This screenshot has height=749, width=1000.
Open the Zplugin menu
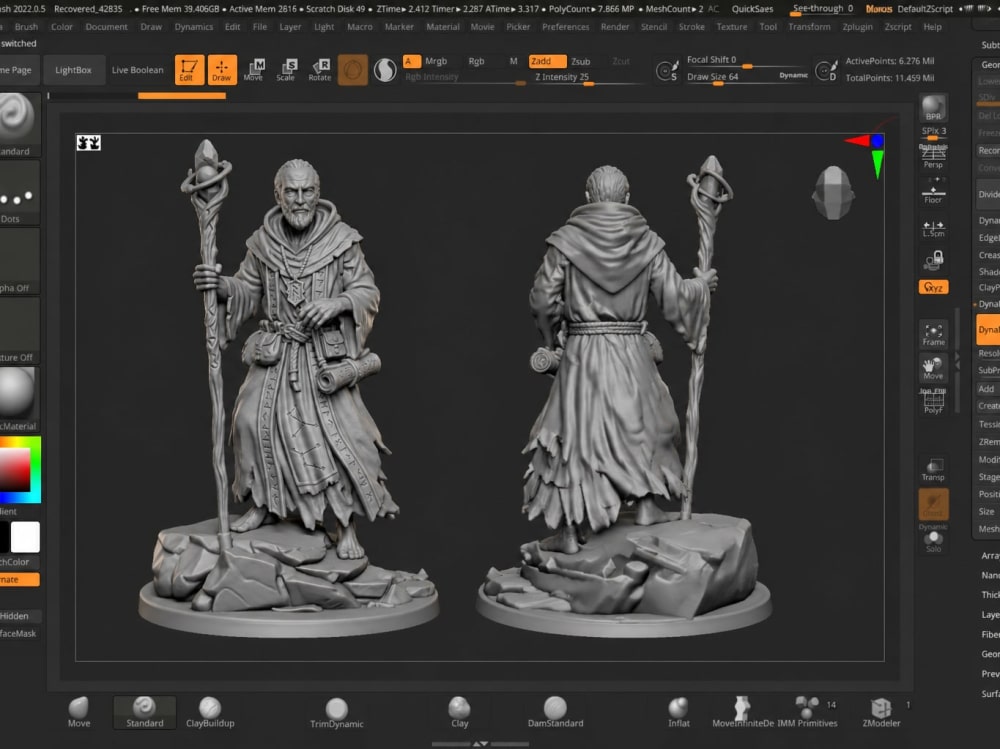(x=857, y=27)
